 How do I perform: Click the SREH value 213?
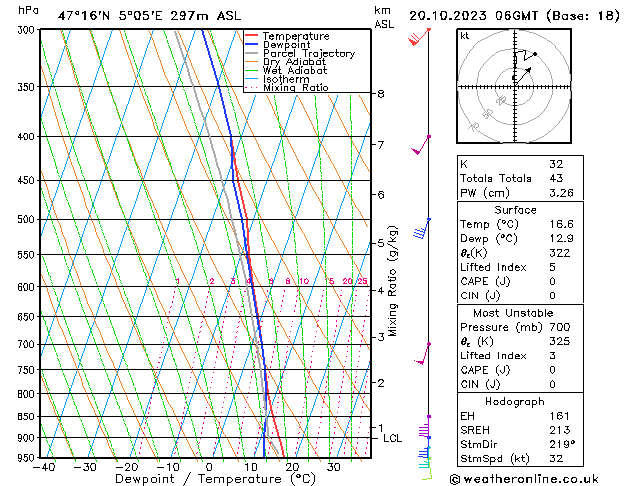tap(560, 430)
